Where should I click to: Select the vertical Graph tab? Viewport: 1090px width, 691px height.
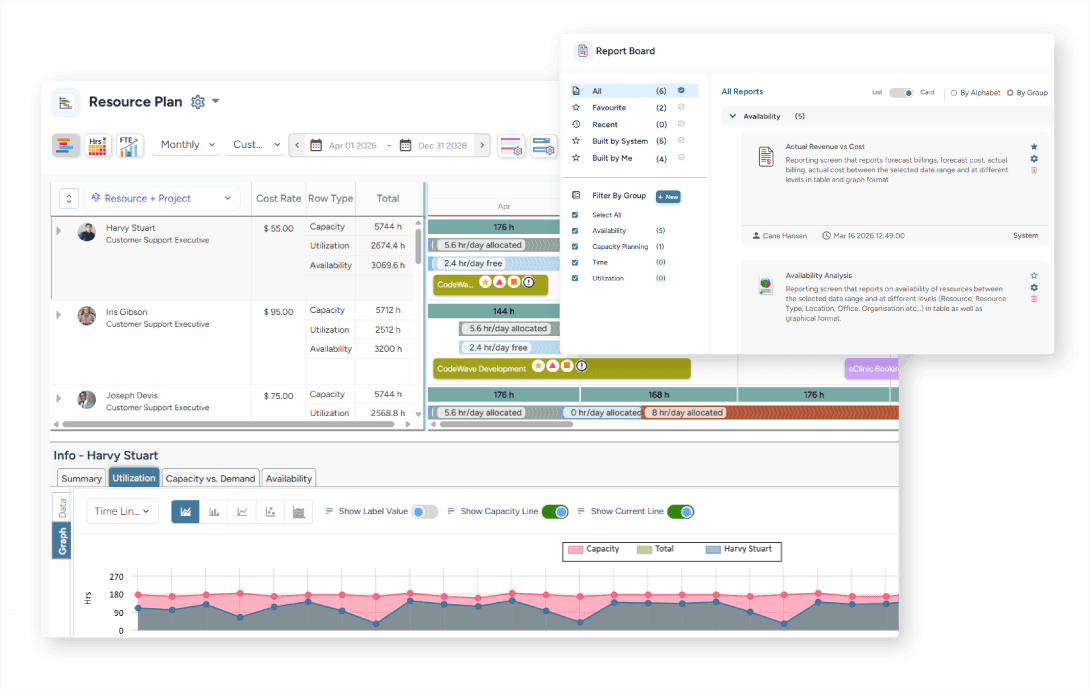[62, 541]
